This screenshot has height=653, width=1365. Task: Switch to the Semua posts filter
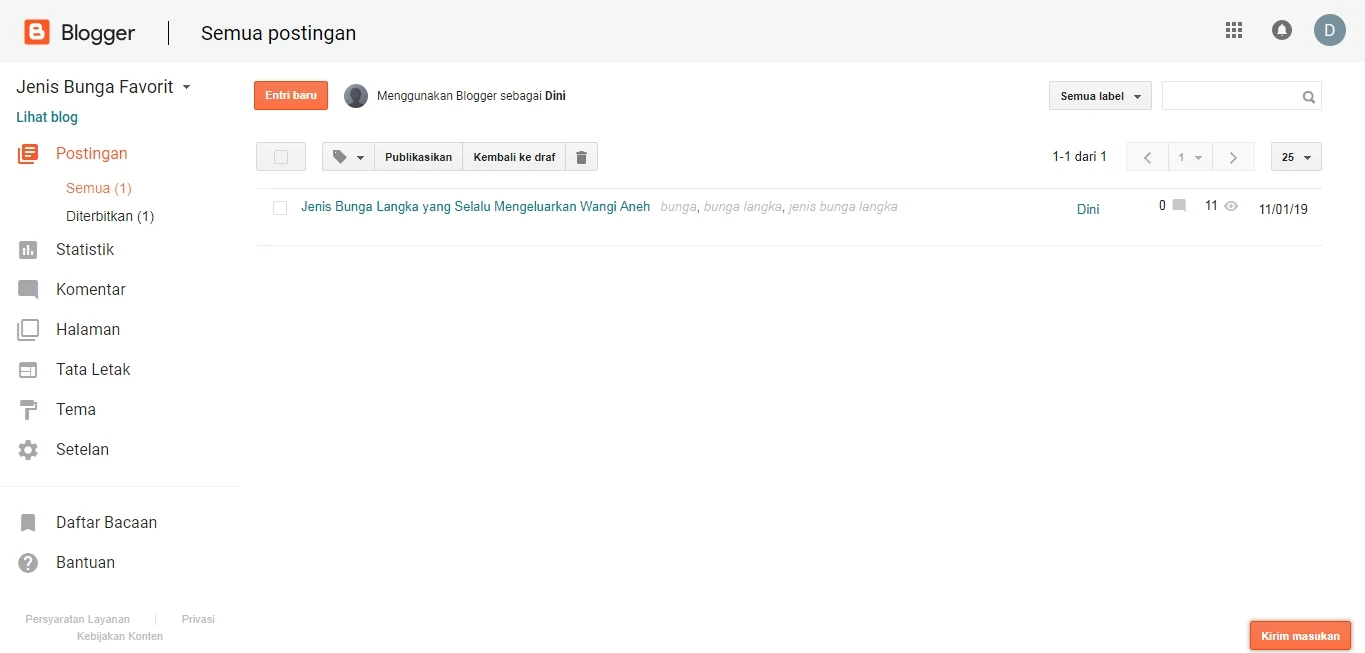tap(97, 188)
